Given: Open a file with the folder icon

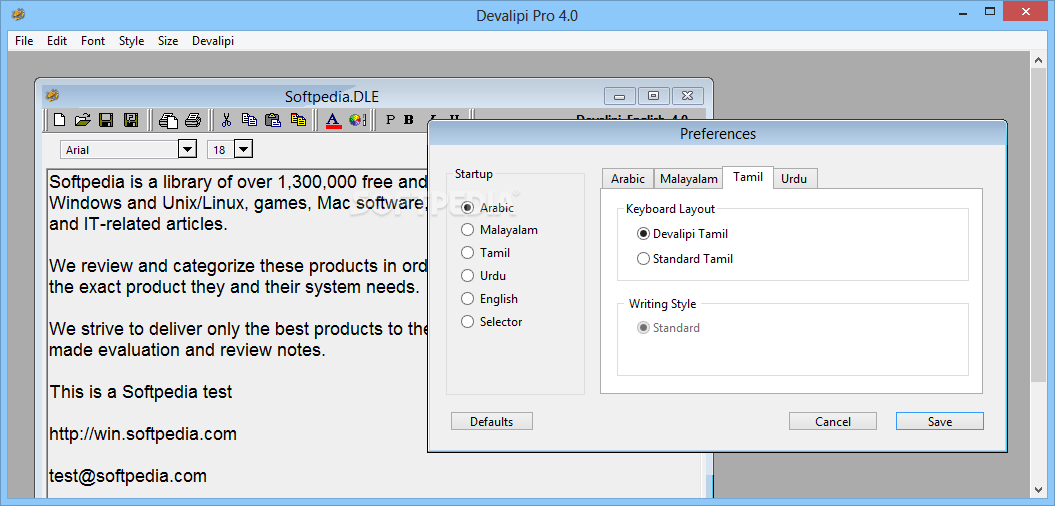Looking at the screenshot, I should pos(82,120).
